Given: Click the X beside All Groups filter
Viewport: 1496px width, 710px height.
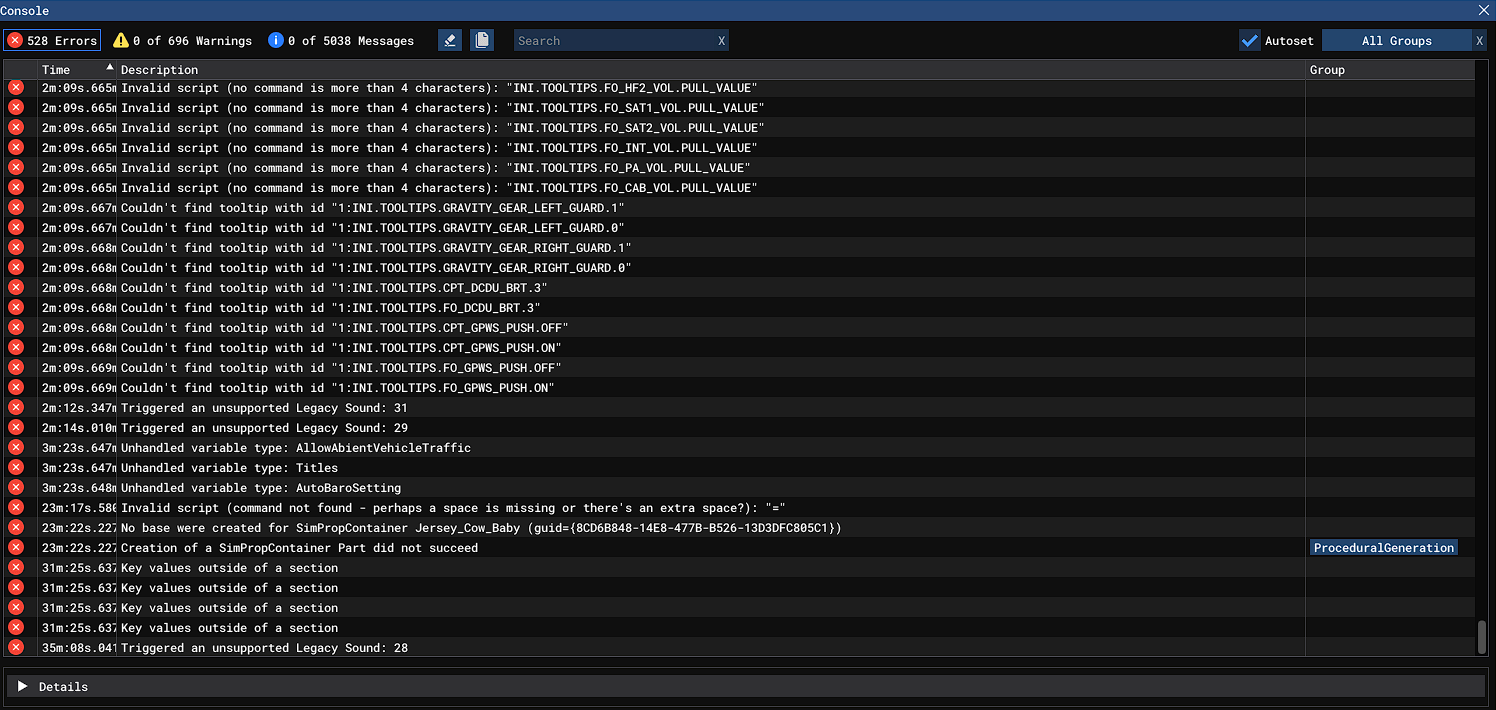Looking at the screenshot, I should pos(1479,41).
